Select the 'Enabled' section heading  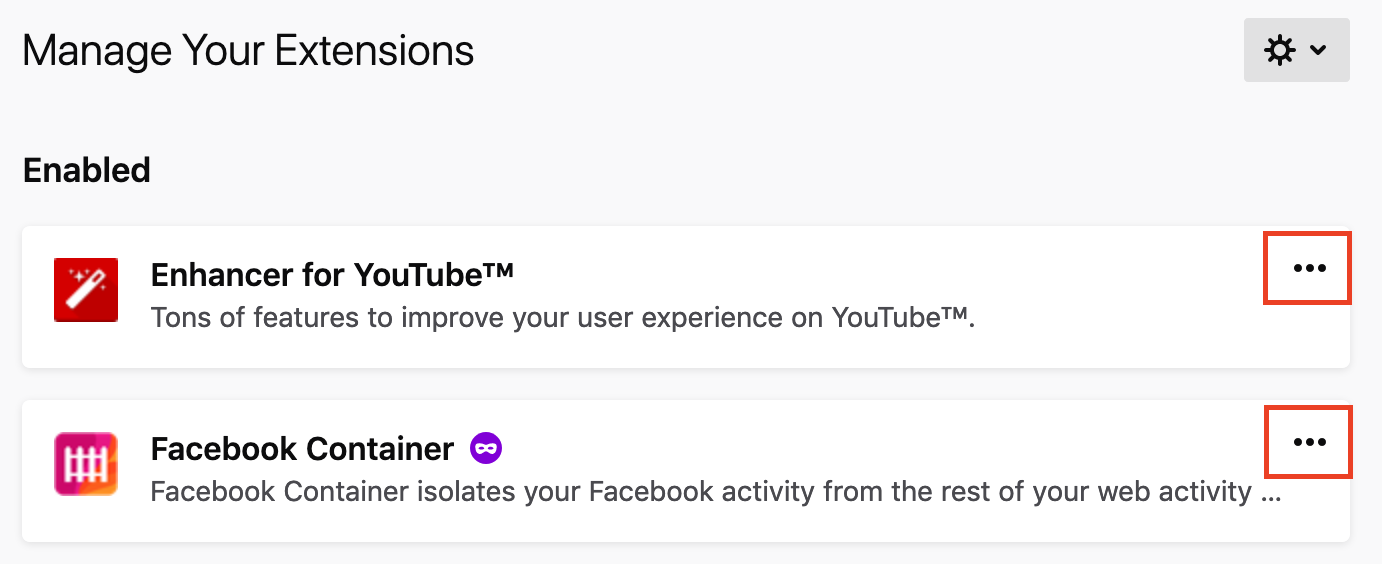[x=86, y=170]
